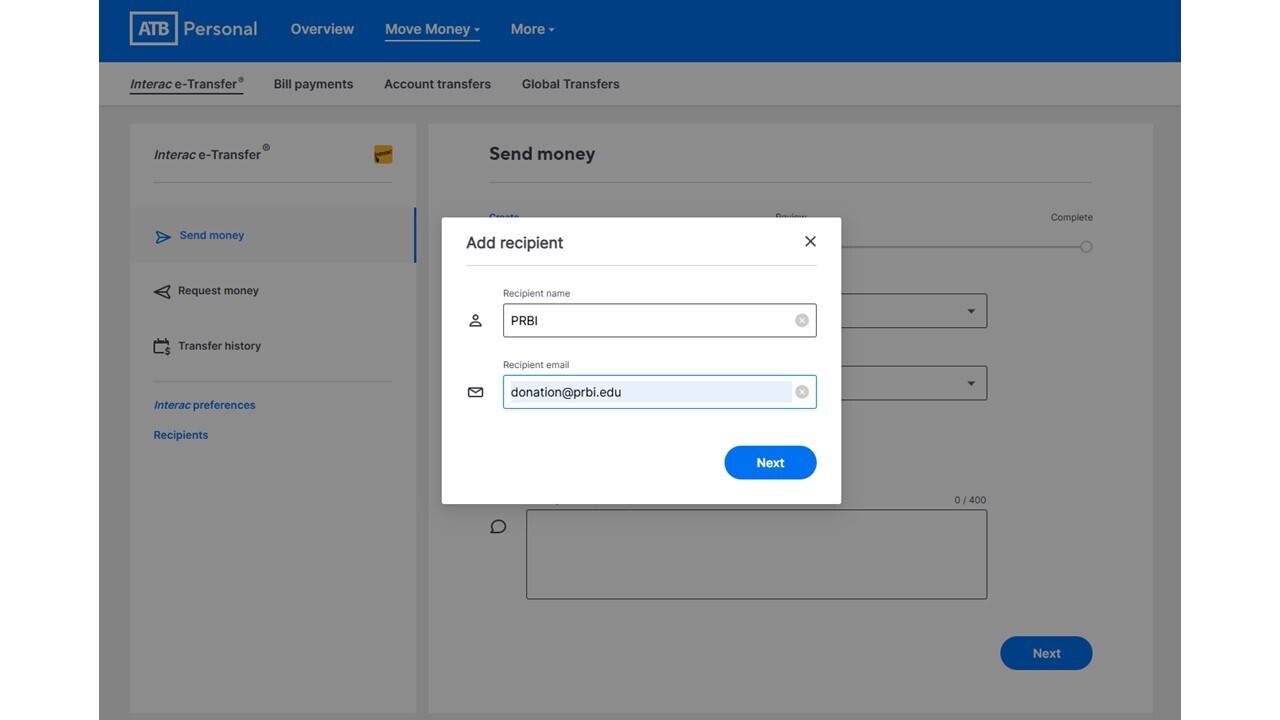The width and height of the screenshot is (1280, 720).
Task: Select Send money in sidebar
Action: [x=272, y=236]
